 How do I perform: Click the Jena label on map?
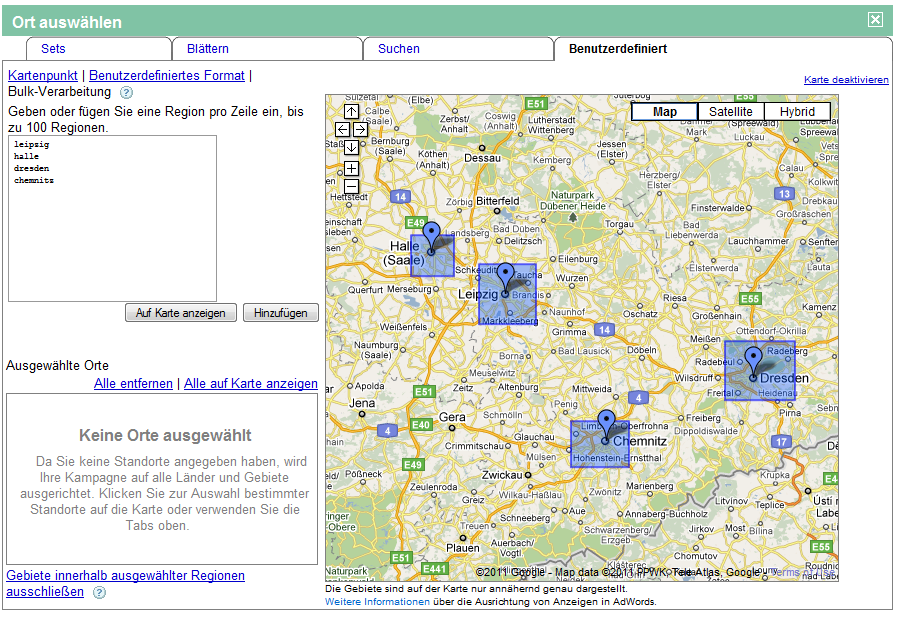point(362,403)
